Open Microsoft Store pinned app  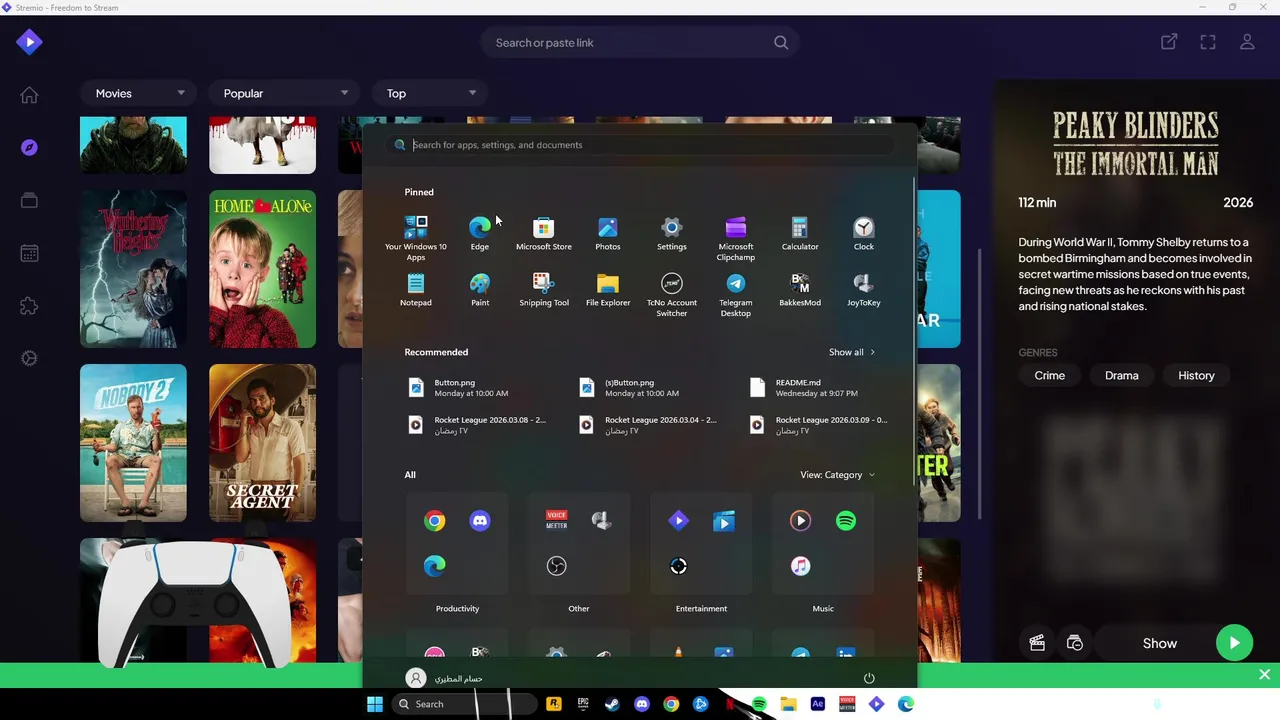[544, 234]
